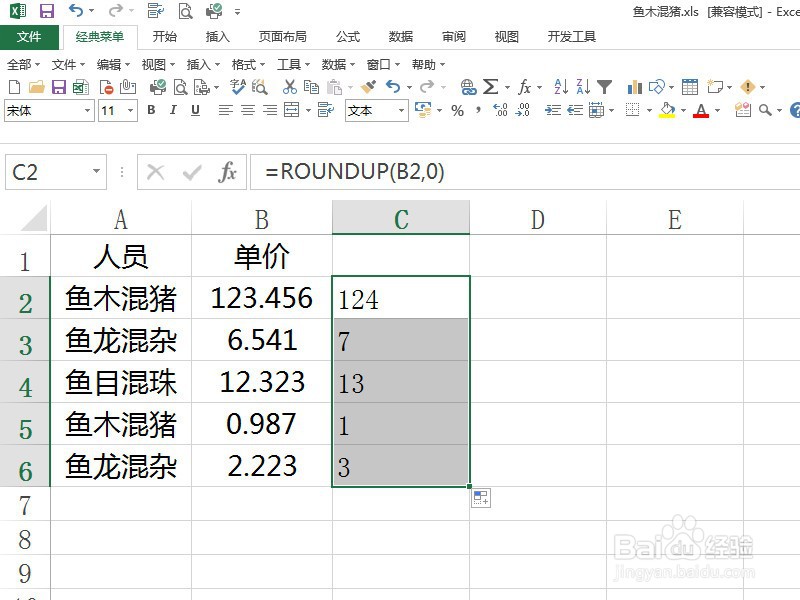
Task: Switch to the 开发工具 ribbon tab
Action: pyautogui.click(x=571, y=37)
